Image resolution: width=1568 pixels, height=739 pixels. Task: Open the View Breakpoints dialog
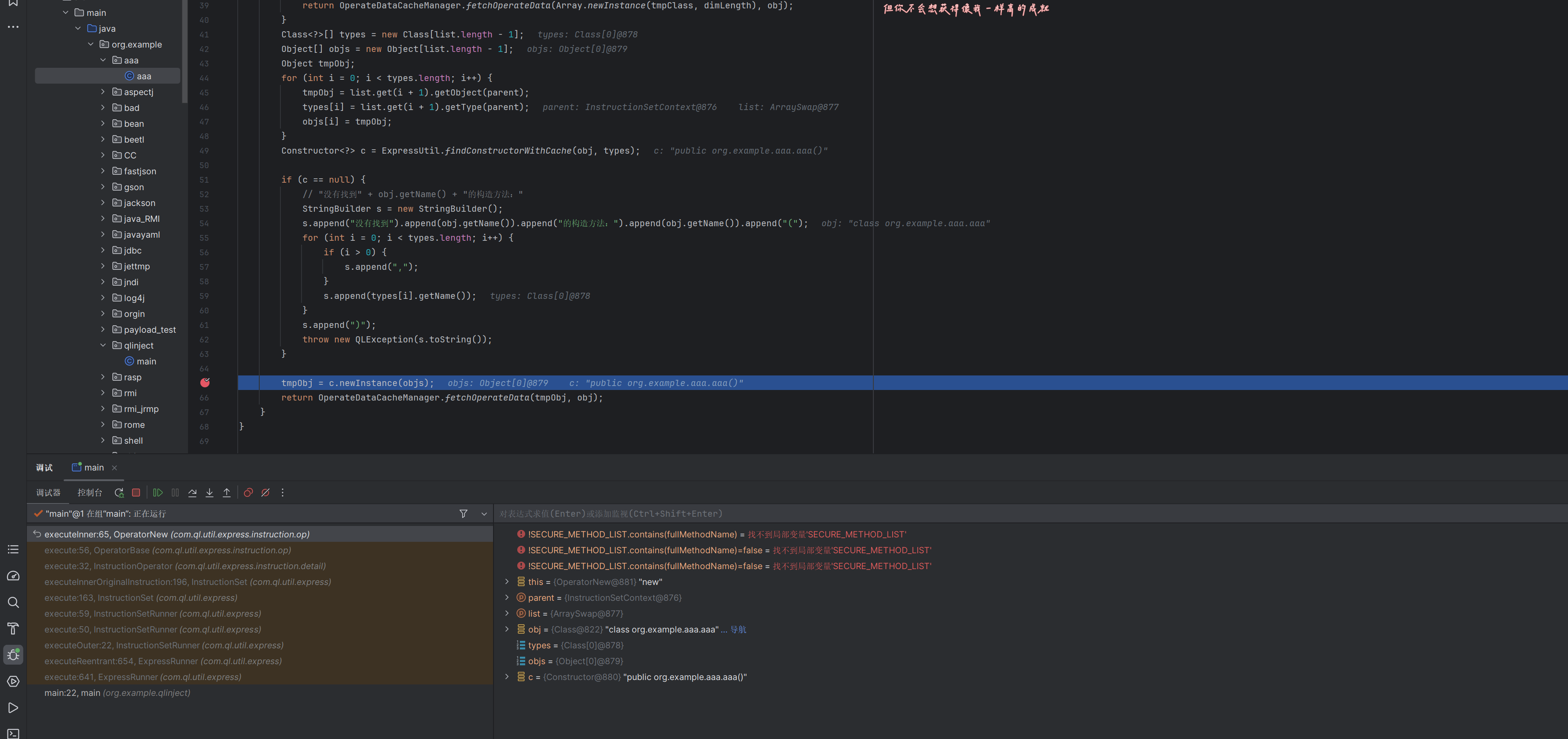(248, 493)
